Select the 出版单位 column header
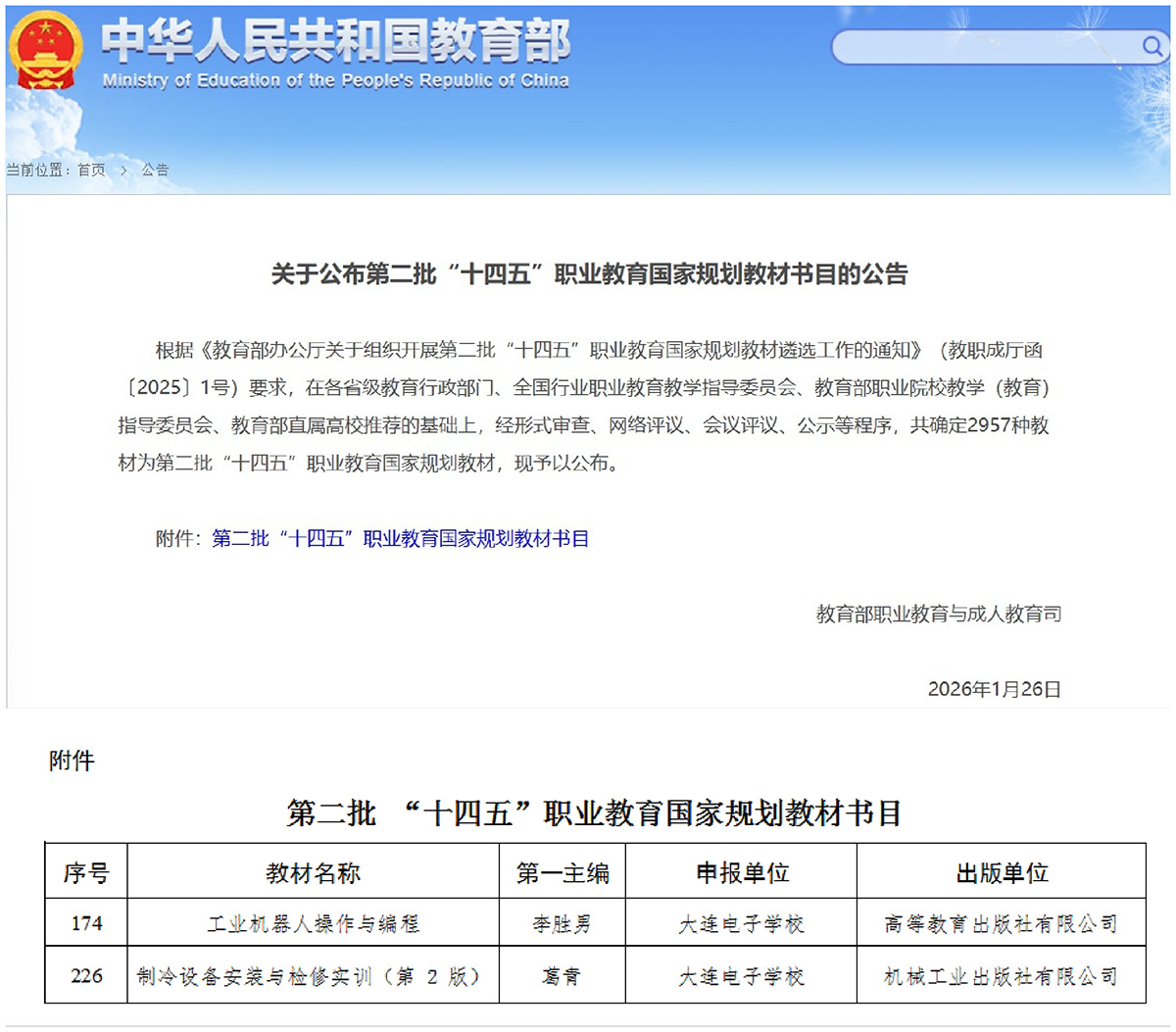The image size is (1176, 1032). pyautogui.click(x=1002, y=872)
